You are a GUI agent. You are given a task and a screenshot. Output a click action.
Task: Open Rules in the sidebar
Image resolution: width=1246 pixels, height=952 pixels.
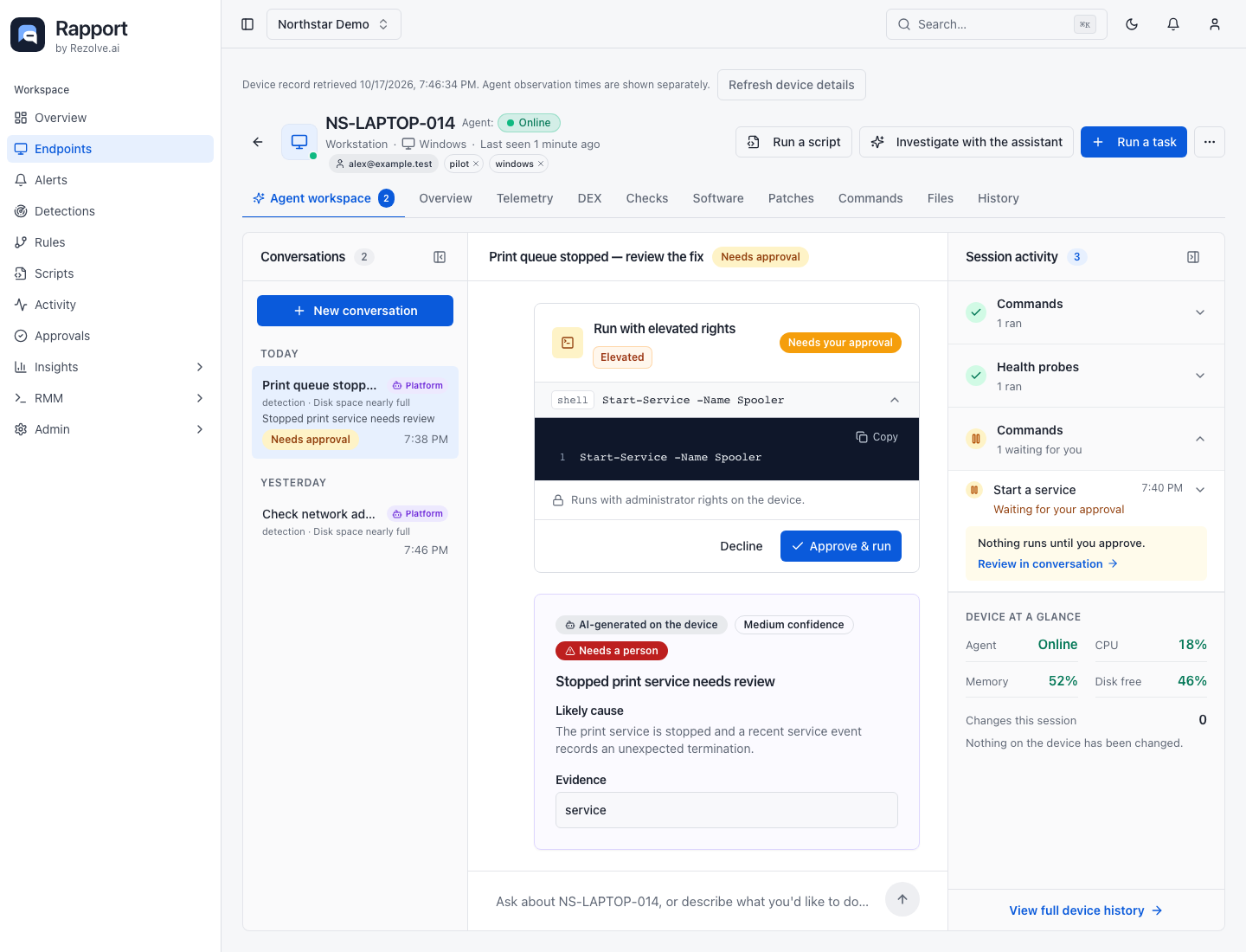point(110,242)
